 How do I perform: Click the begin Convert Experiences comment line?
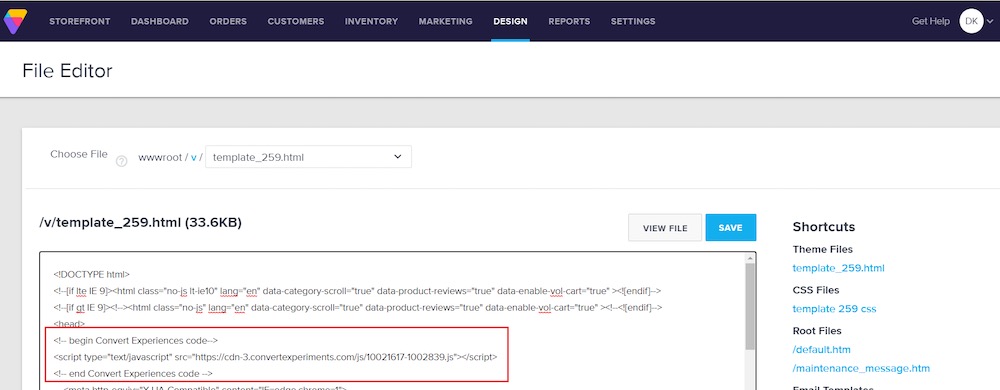pos(136,340)
